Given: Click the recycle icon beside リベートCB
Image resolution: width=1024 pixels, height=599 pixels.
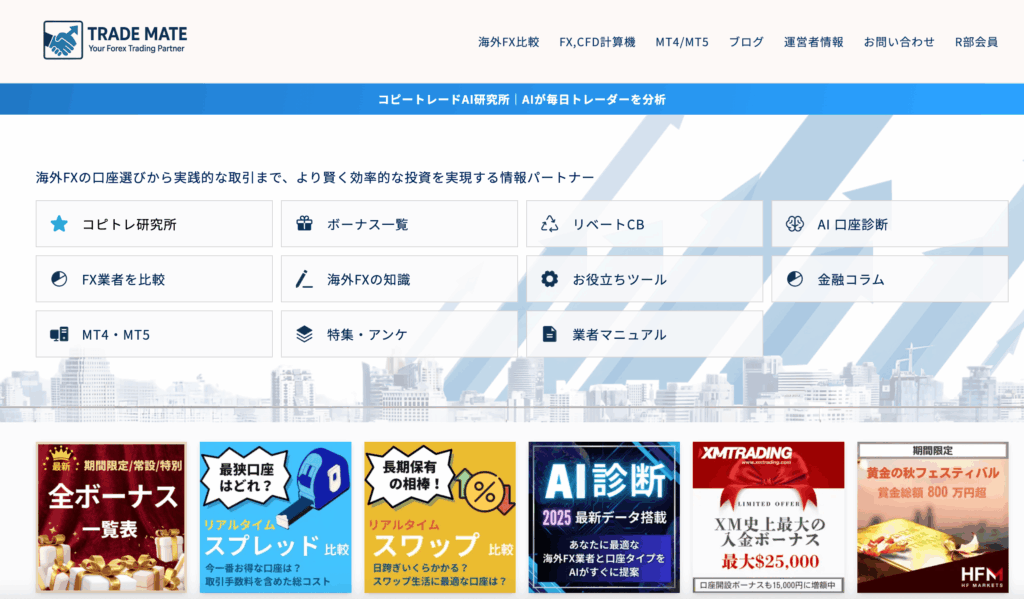Looking at the screenshot, I should point(549,224).
